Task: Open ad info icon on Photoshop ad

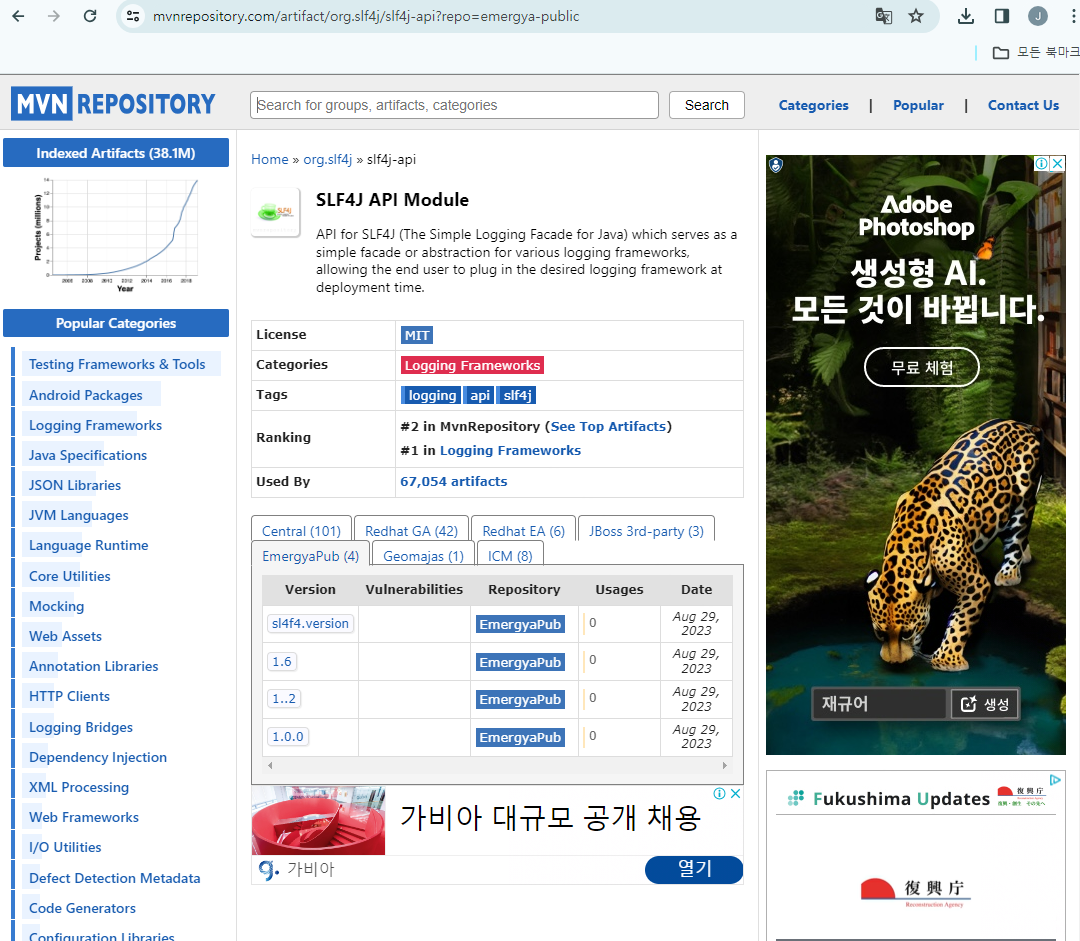Action: point(1041,163)
